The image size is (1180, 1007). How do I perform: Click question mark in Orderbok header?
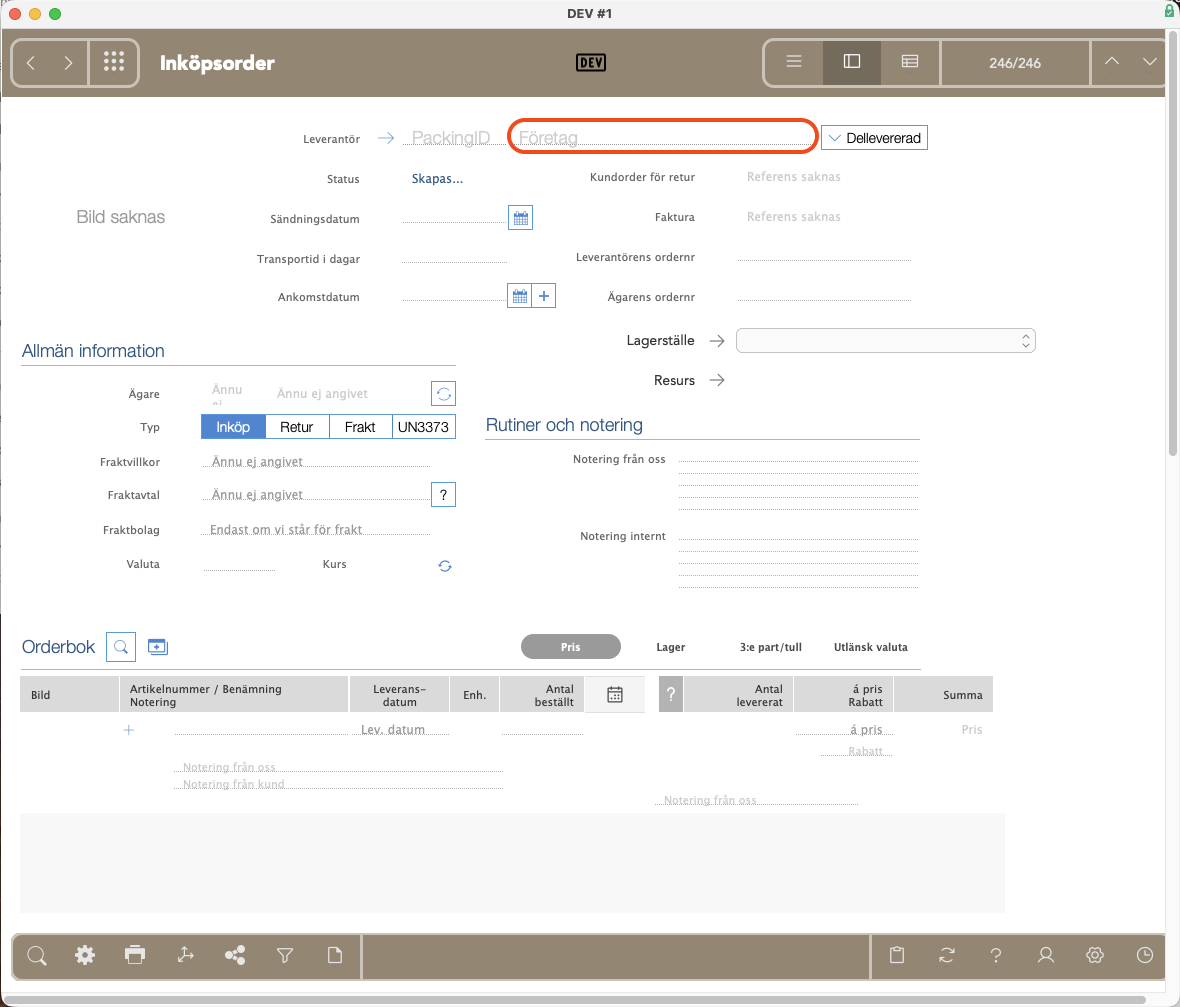(x=671, y=695)
